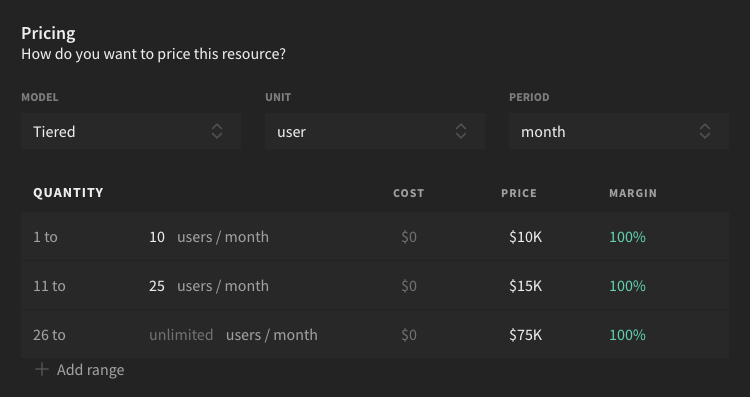The image size is (750, 397).
Task: Click the PRICE column header
Action: pyautogui.click(x=519, y=193)
